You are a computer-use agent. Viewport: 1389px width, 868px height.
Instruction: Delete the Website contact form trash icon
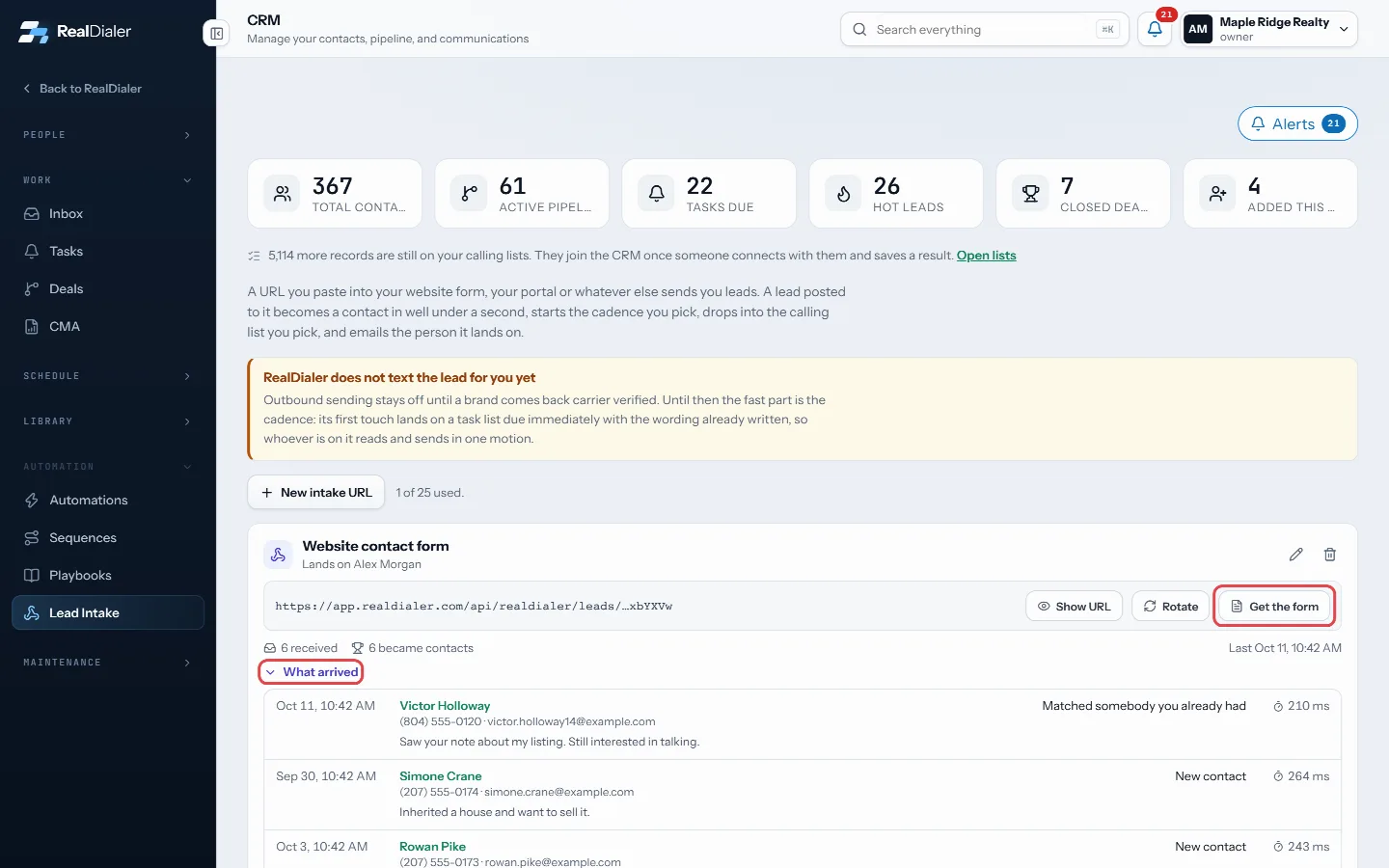(x=1330, y=555)
